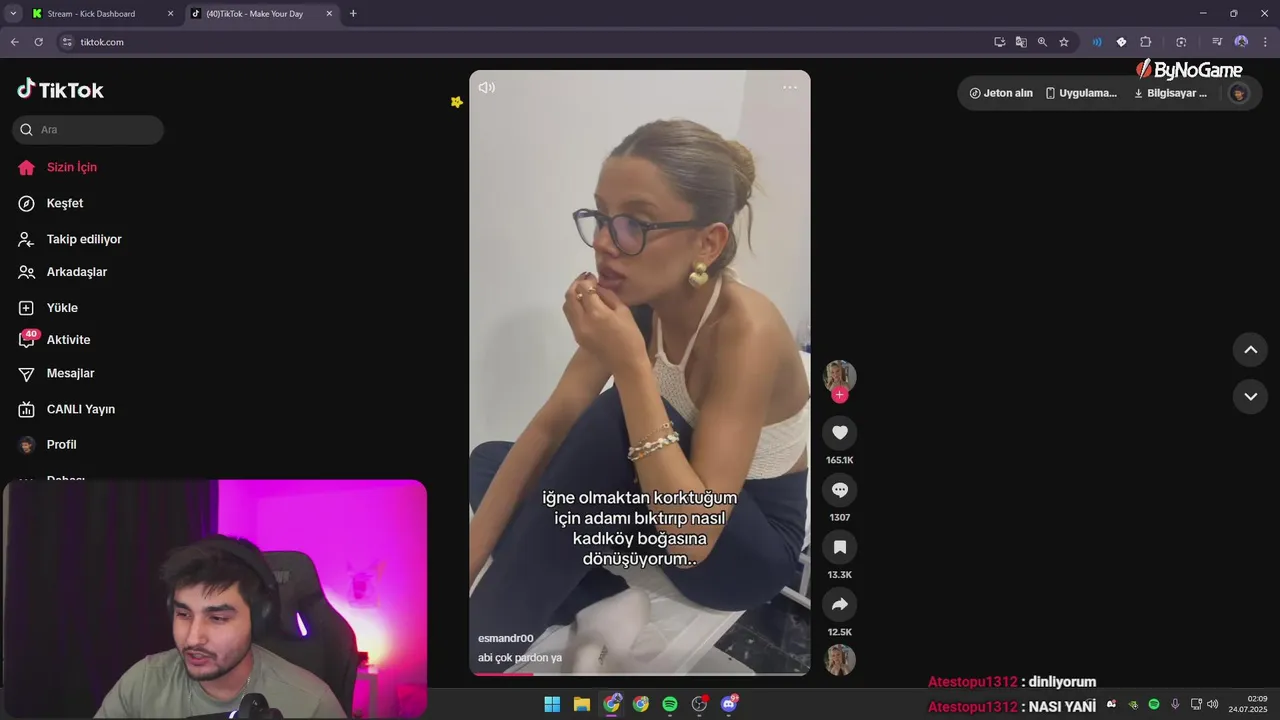Open the Keşfet explore page
The width and height of the screenshot is (1280, 720).
51,203
